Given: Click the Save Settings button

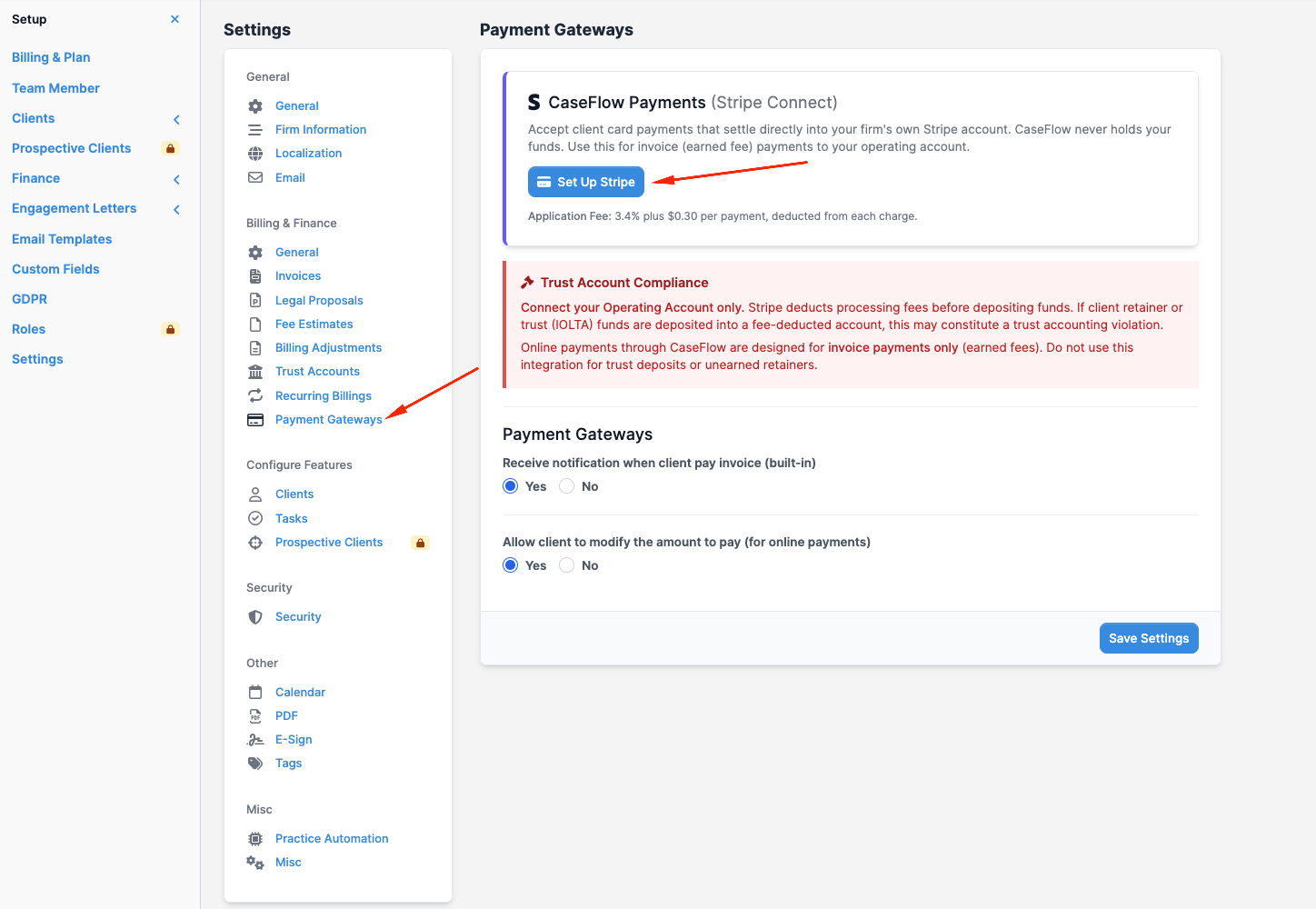Looking at the screenshot, I should (x=1149, y=638).
